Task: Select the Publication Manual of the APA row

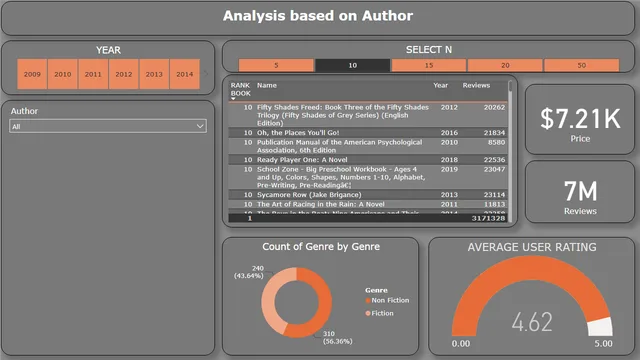Action: pyautogui.click(x=368, y=146)
